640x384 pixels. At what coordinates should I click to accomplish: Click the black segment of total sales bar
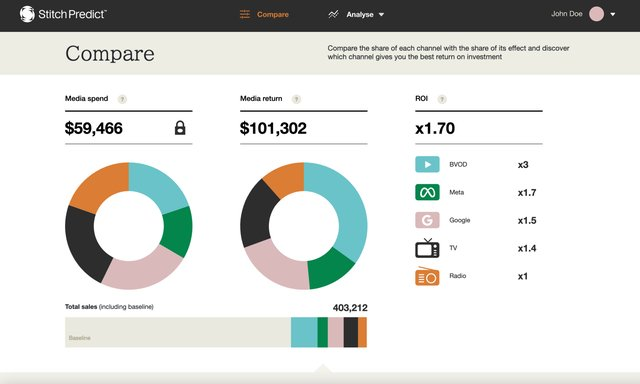click(351, 332)
